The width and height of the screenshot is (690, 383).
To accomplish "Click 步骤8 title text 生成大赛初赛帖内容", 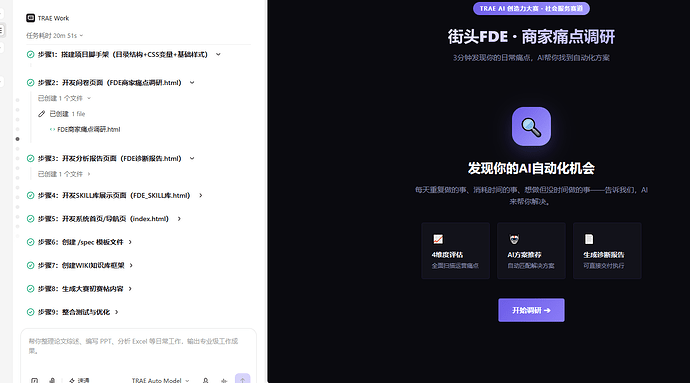I will 92,289.
